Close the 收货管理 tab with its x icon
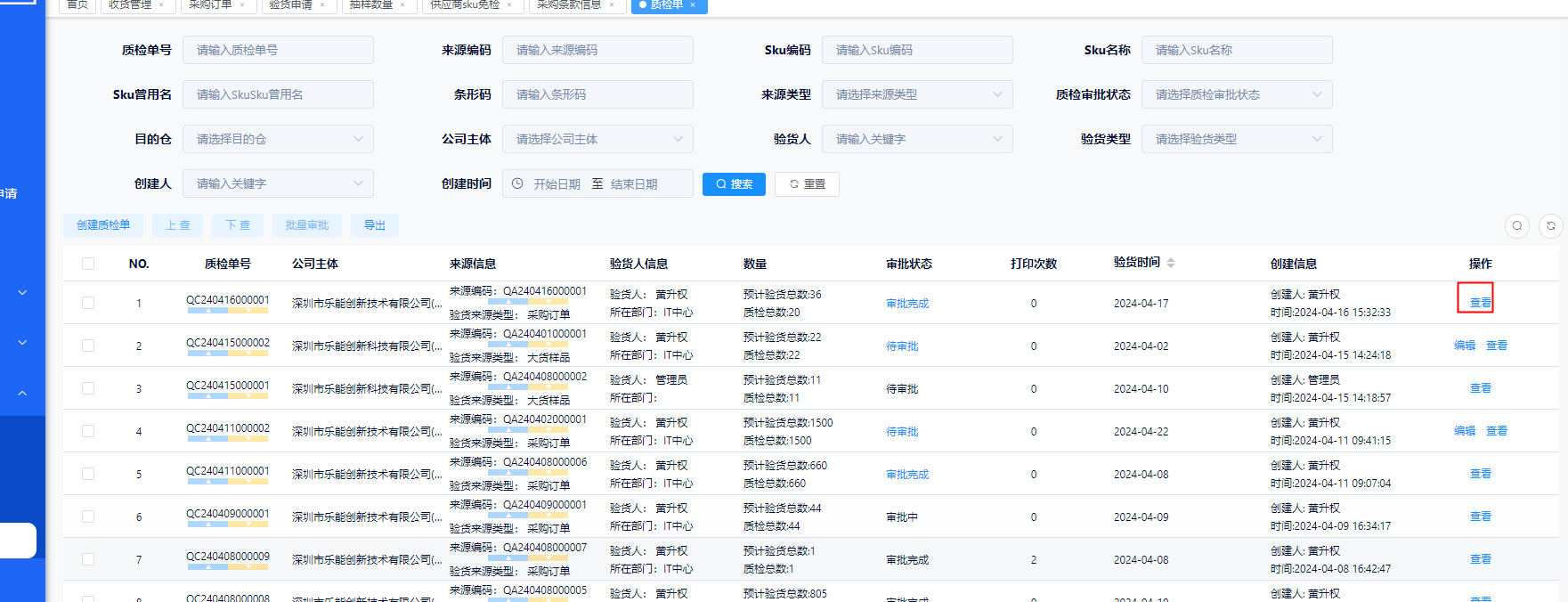Screen dimensions: 1568x602 tap(161, 5)
